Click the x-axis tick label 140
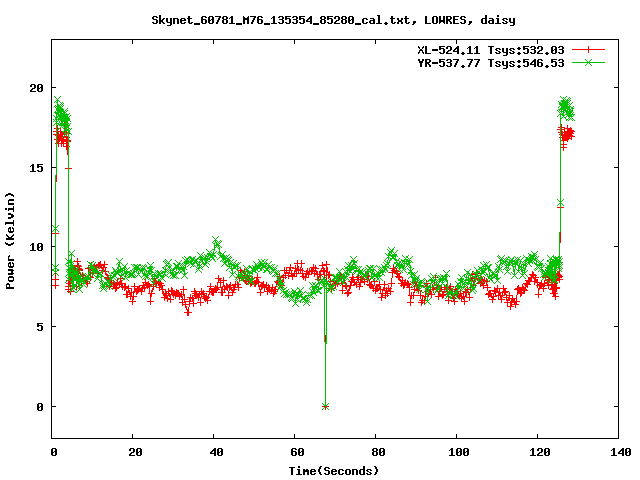This screenshot has width=640, height=480. point(620,452)
